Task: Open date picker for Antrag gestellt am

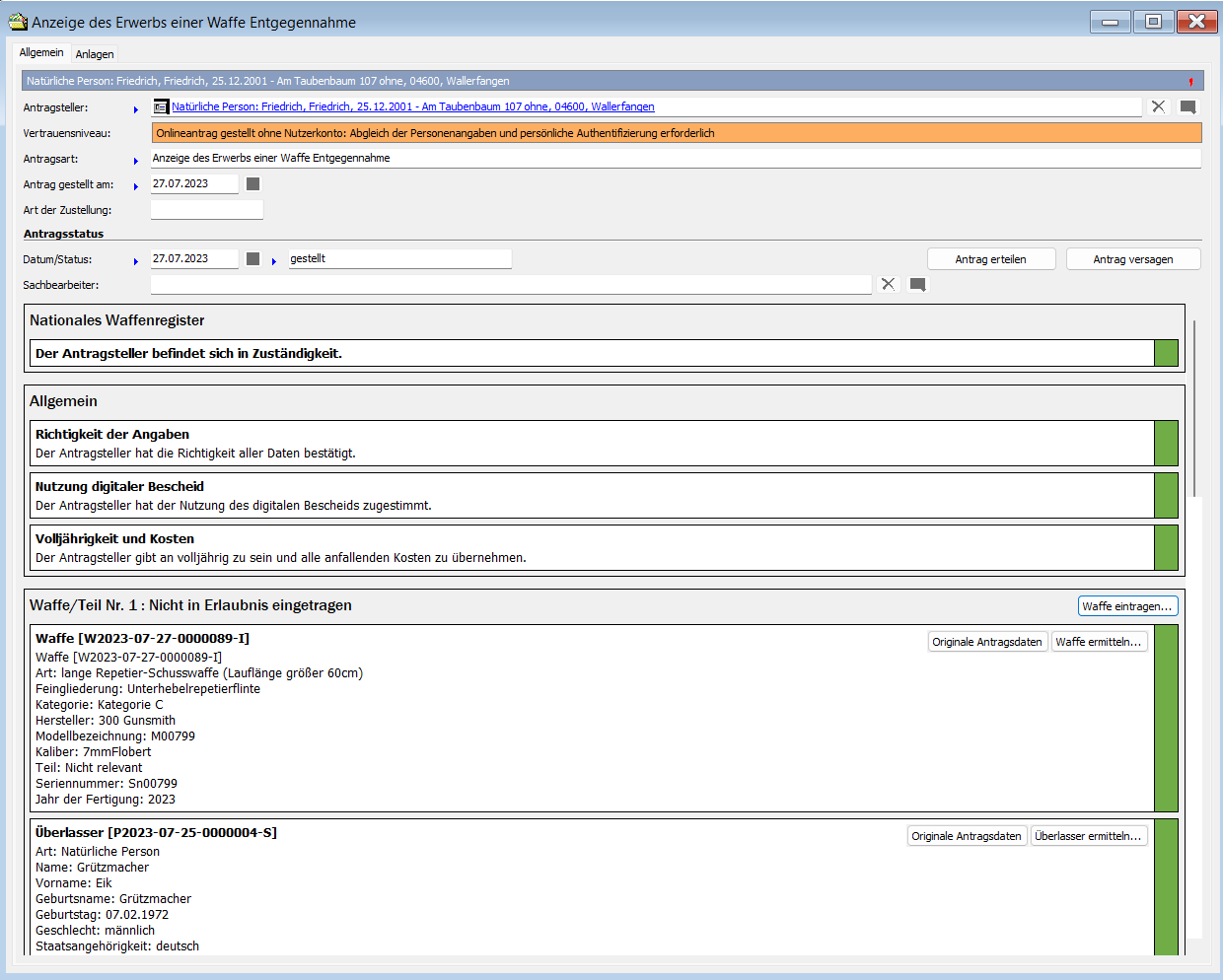Action: point(252,184)
